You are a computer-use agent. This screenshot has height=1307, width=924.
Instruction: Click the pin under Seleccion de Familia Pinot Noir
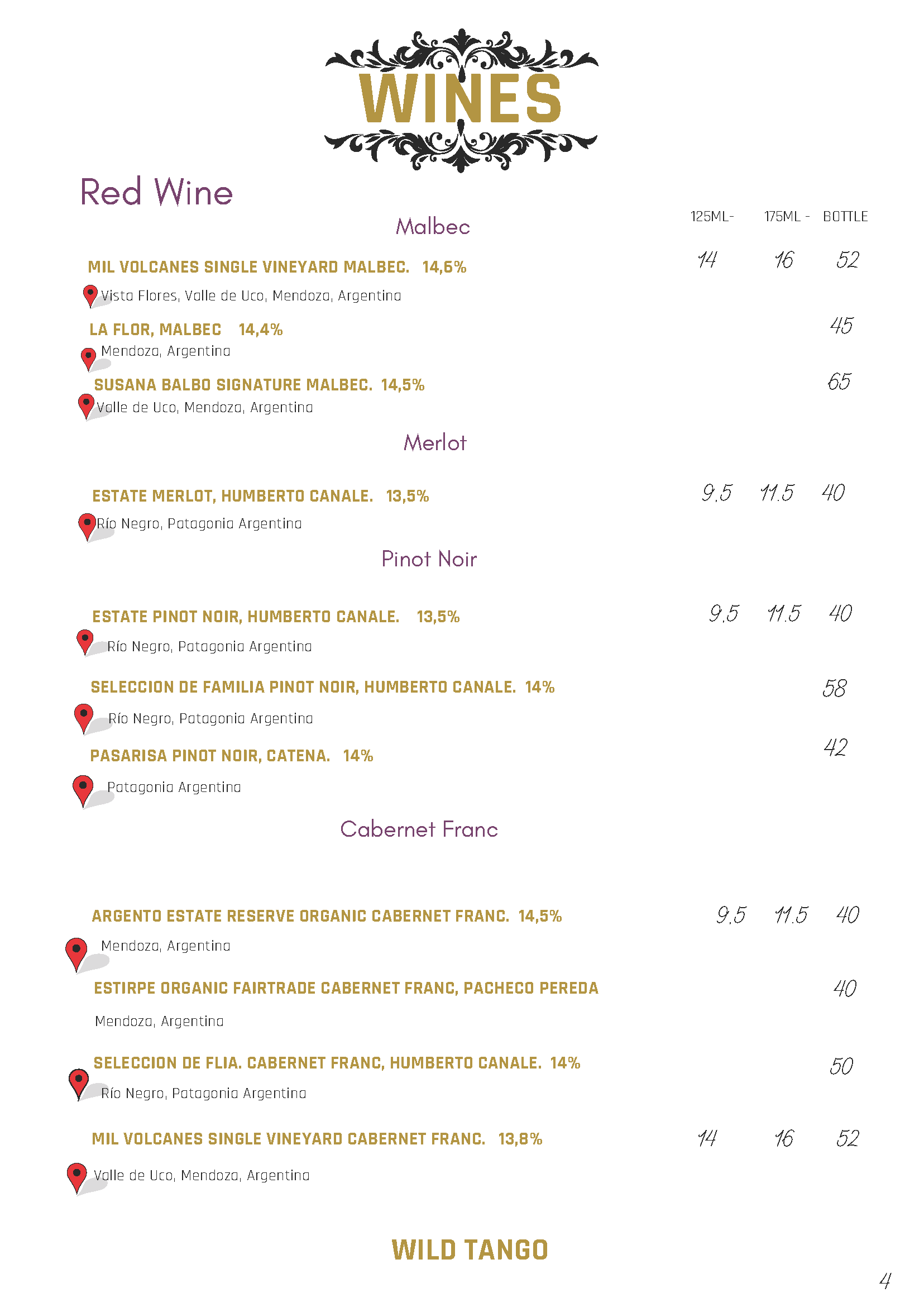tap(84, 716)
